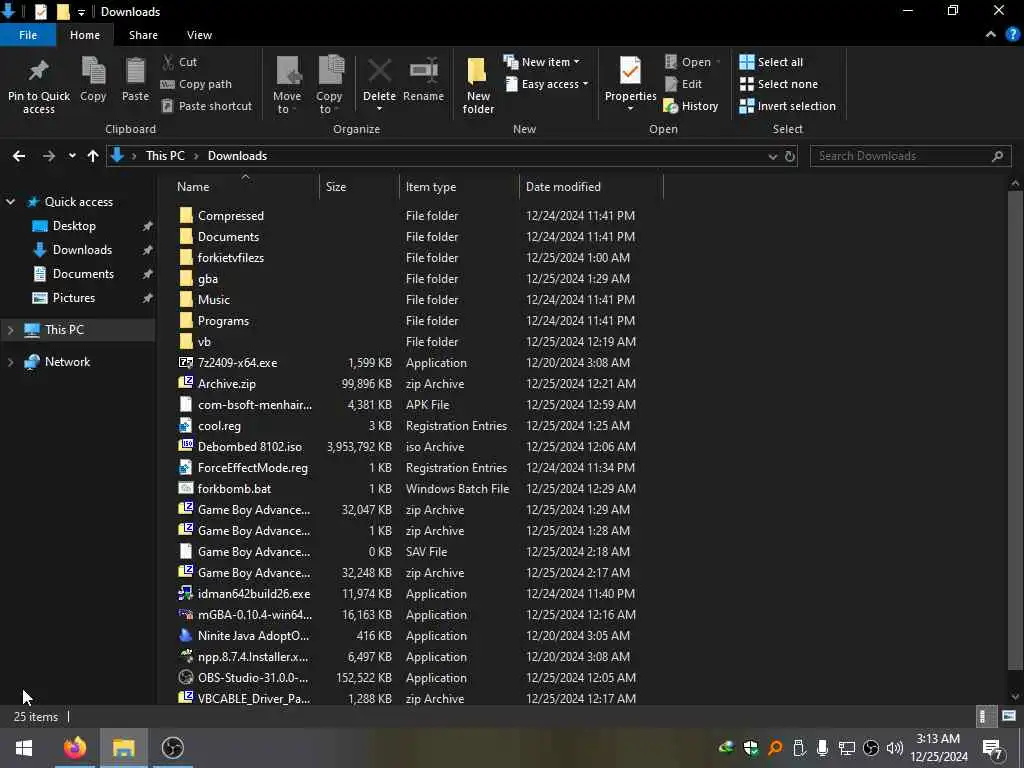Open Explorer help icon
This screenshot has width=1024, height=768.
point(1012,35)
